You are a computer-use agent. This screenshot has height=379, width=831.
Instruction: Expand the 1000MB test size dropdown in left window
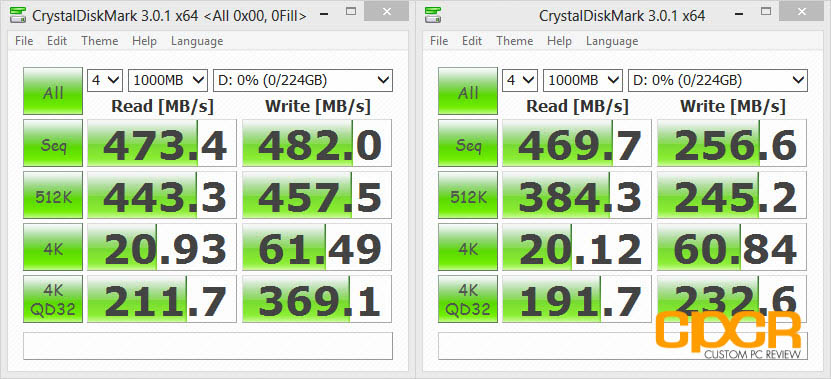pyautogui.click(x=168, y=81)
